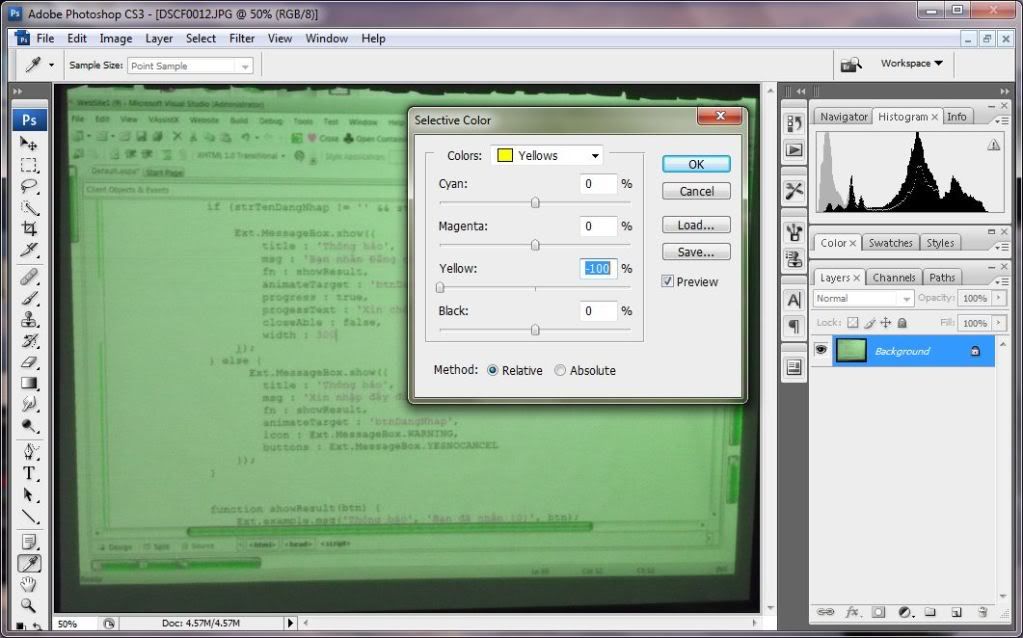
Task: Expand the Normal blend mode dropdown
Action: tap(863, 298)
